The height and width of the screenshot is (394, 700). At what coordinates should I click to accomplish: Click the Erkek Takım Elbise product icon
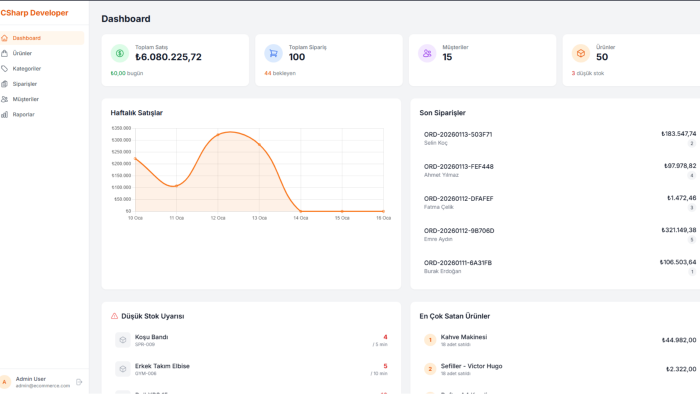click(x=123, y=369)
